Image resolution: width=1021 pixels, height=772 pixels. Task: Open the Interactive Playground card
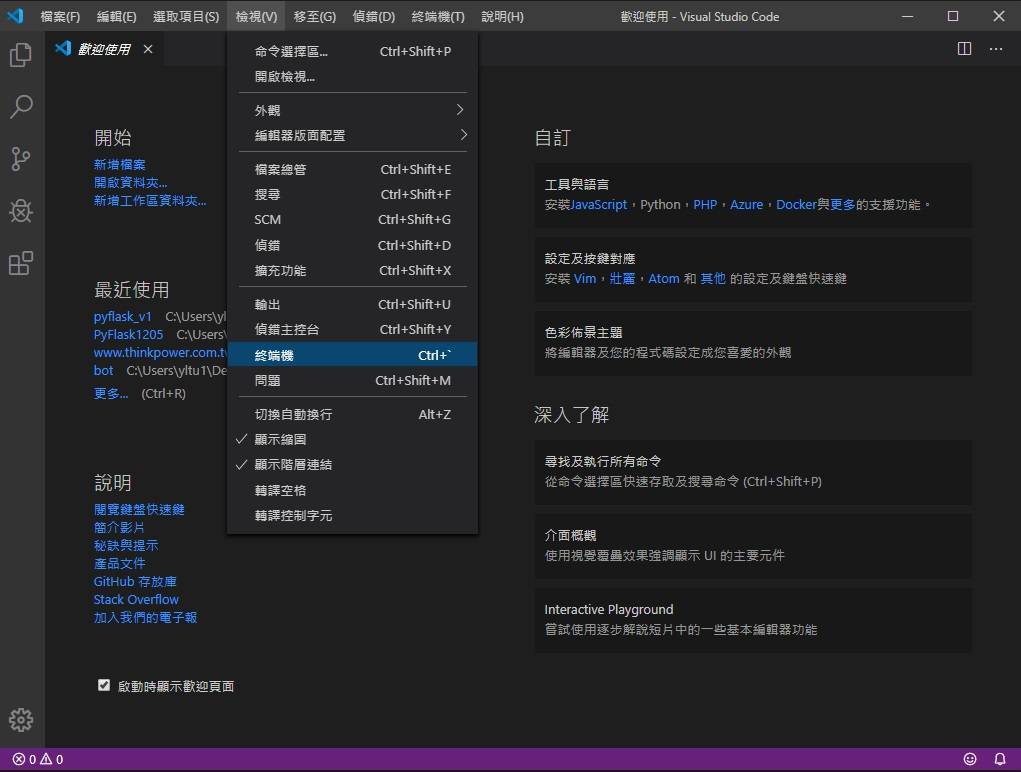[x=753, y=620]
